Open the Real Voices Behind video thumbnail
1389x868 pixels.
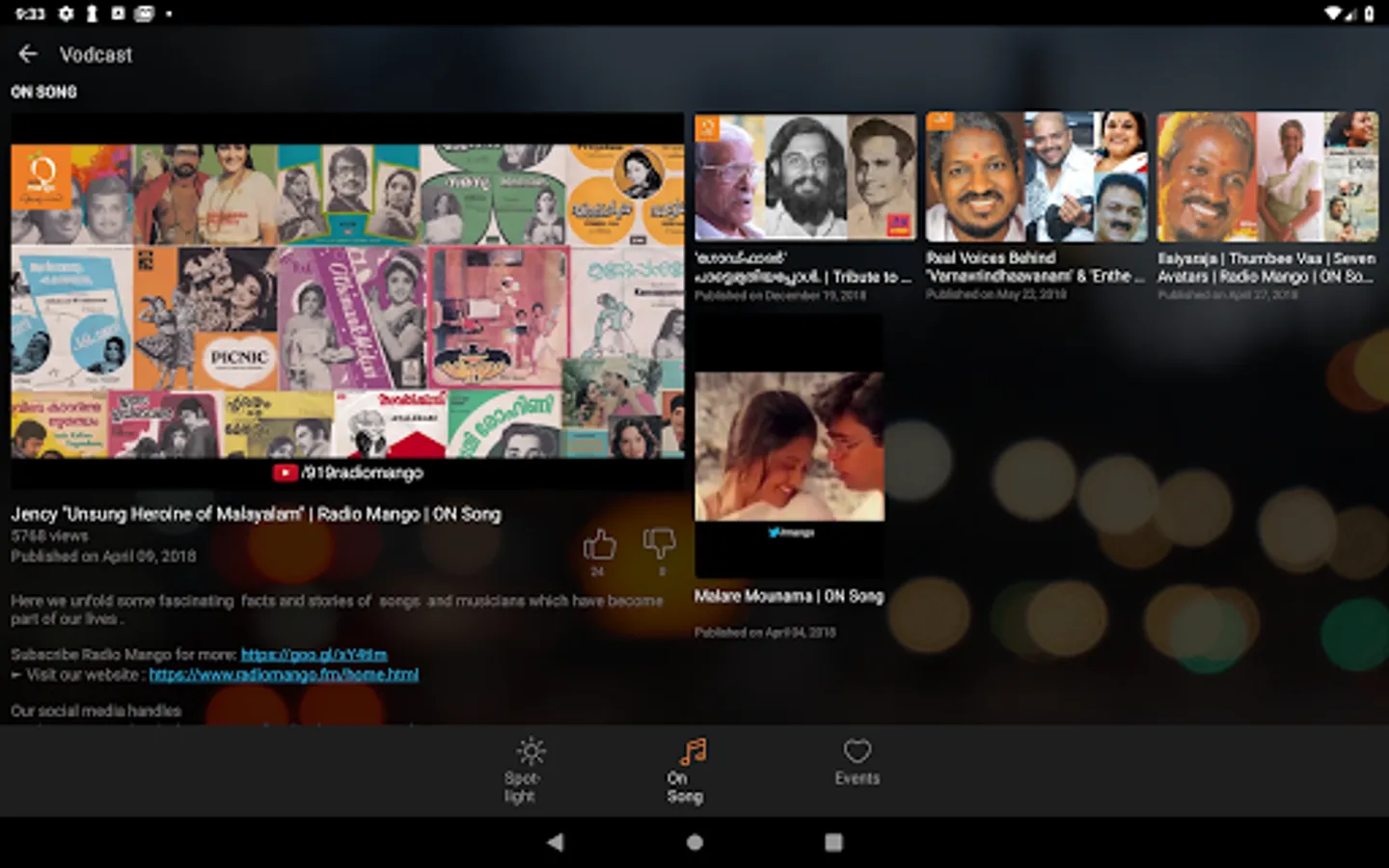click(1037, 177)
